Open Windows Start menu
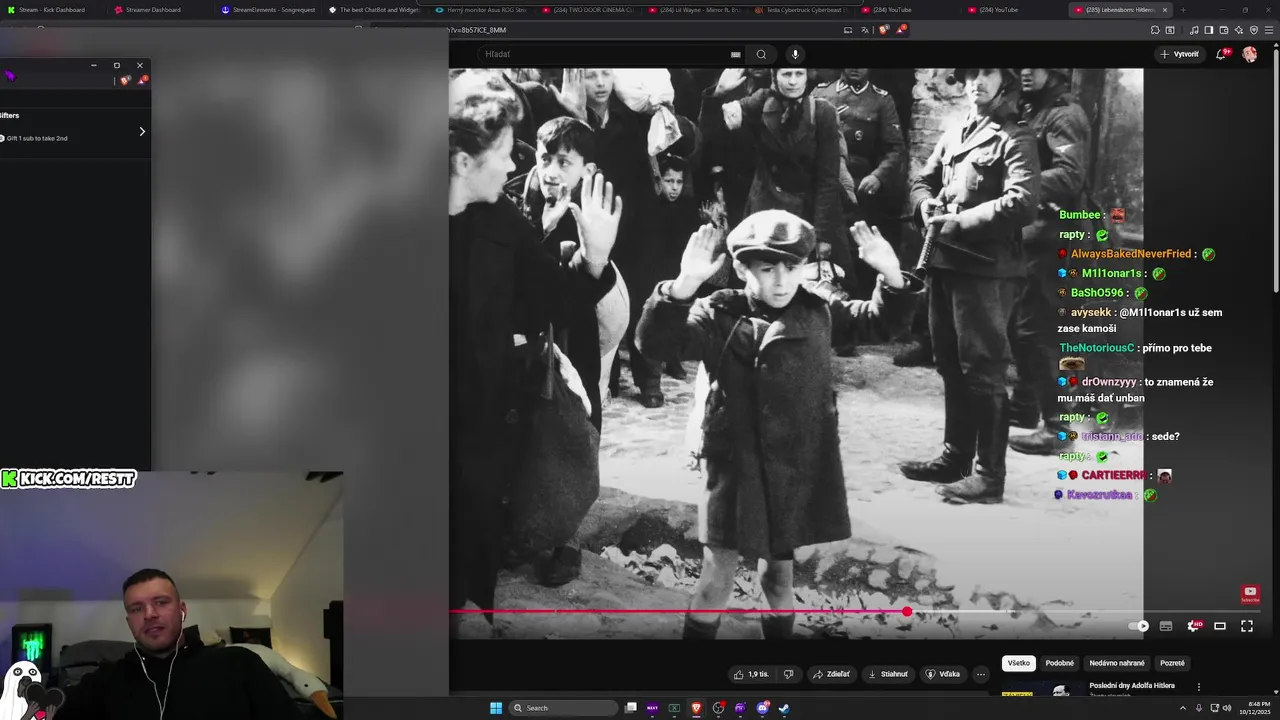This screenshot has width=1280, height=720. click(x=496, y=708)
